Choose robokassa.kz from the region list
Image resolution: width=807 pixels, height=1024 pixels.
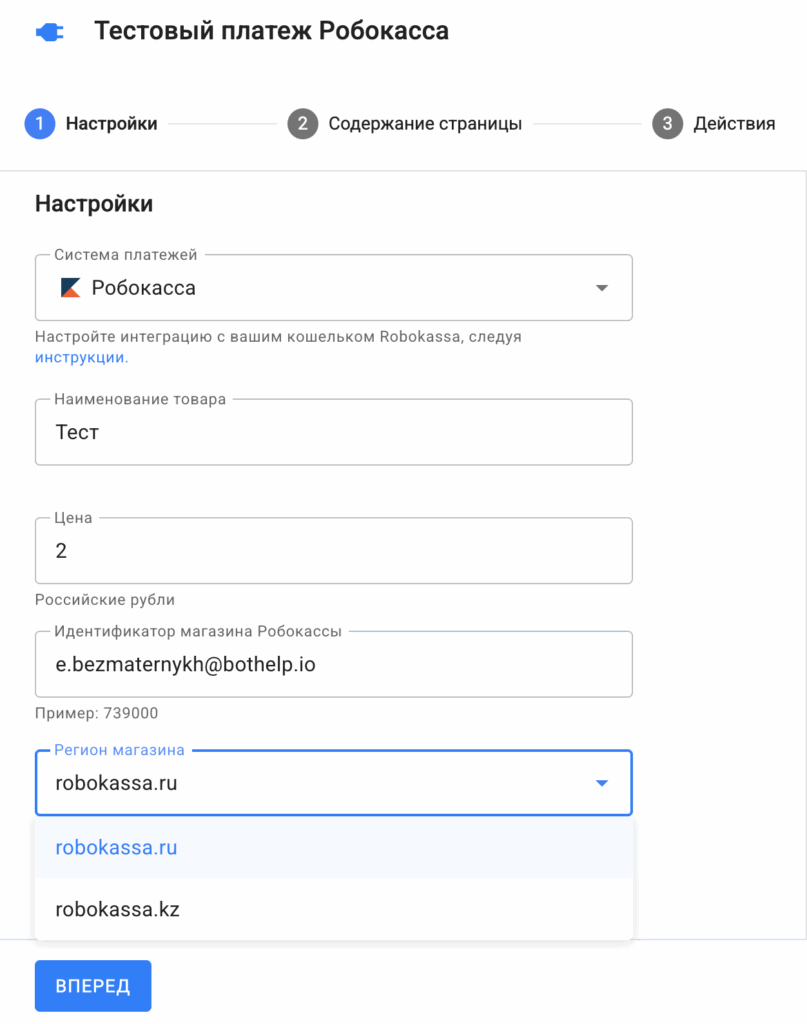pos(117,910)
